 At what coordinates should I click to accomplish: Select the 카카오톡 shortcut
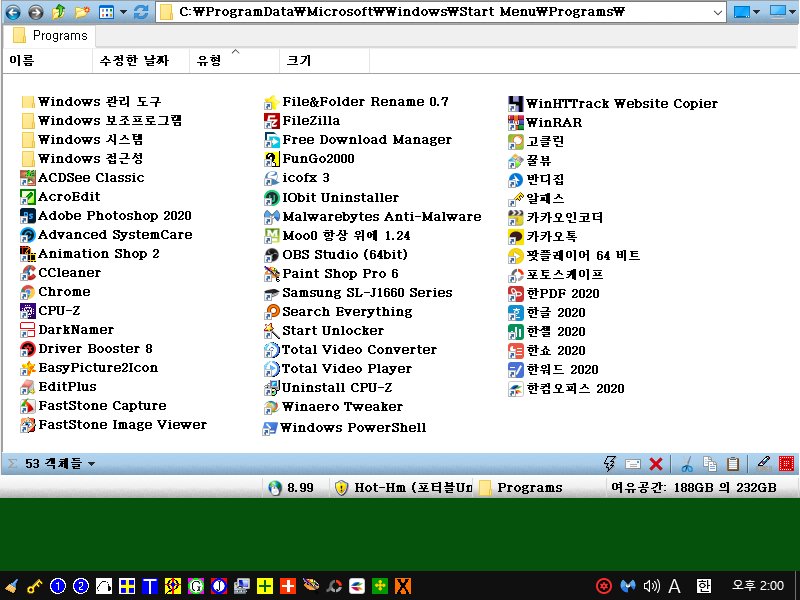coord(543,236)
